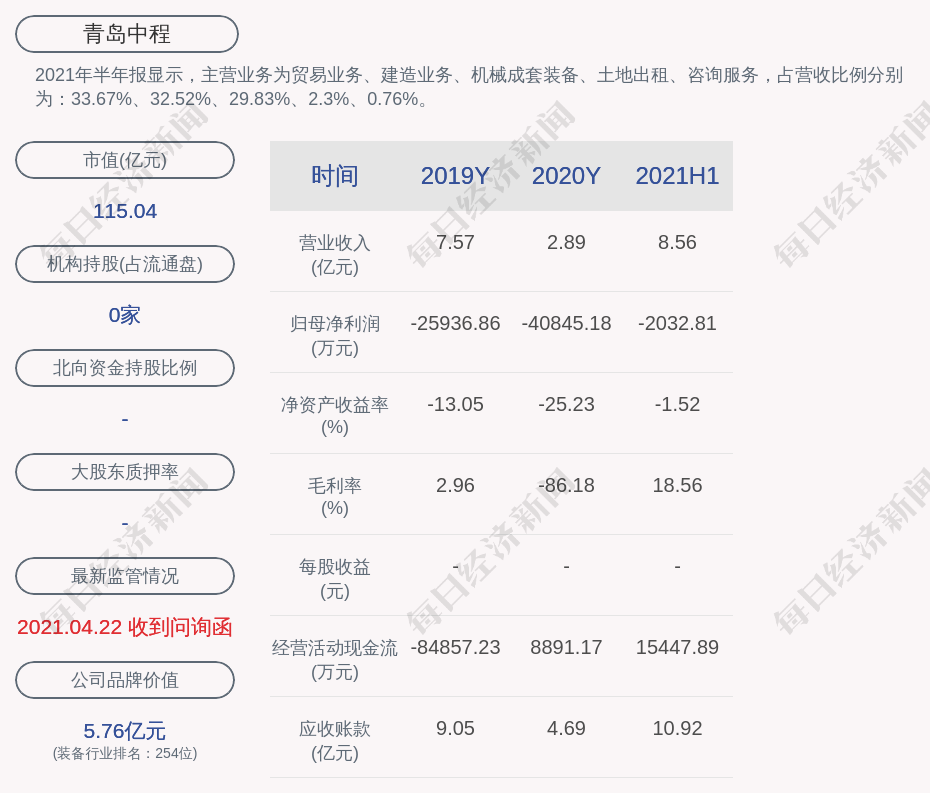Select the 2020Y column header
This screenshot has width=930, height=793.
[566, 176]
